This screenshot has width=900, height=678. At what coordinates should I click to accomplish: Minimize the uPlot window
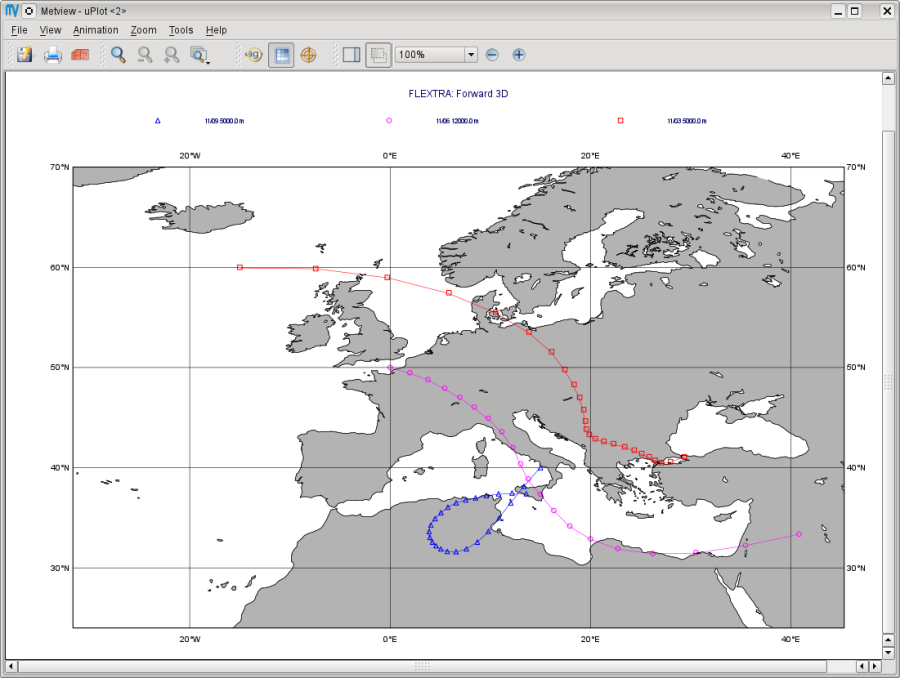(838, 11)
